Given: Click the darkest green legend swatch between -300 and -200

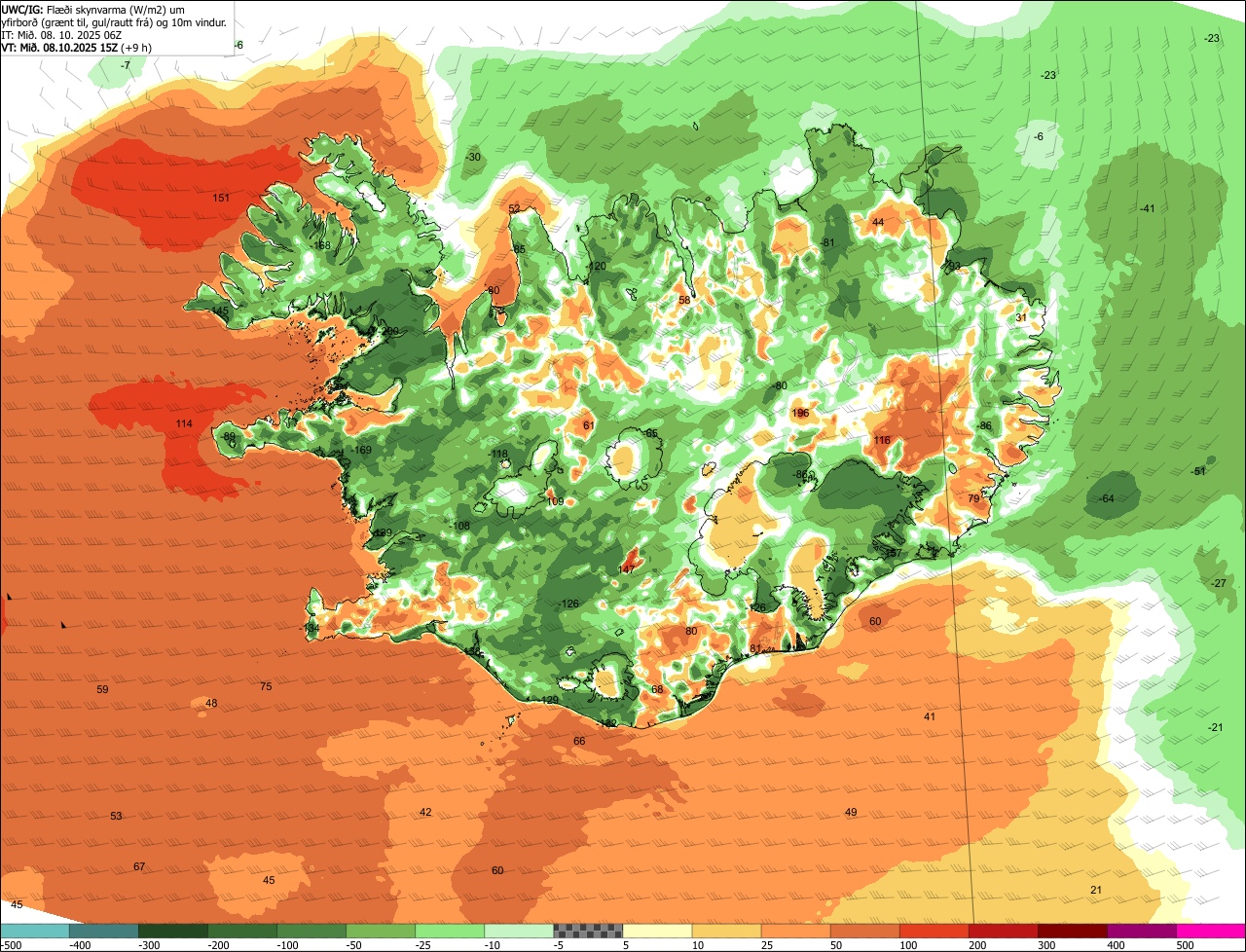Looking at the screenshot, I should [x=173, y=931].
